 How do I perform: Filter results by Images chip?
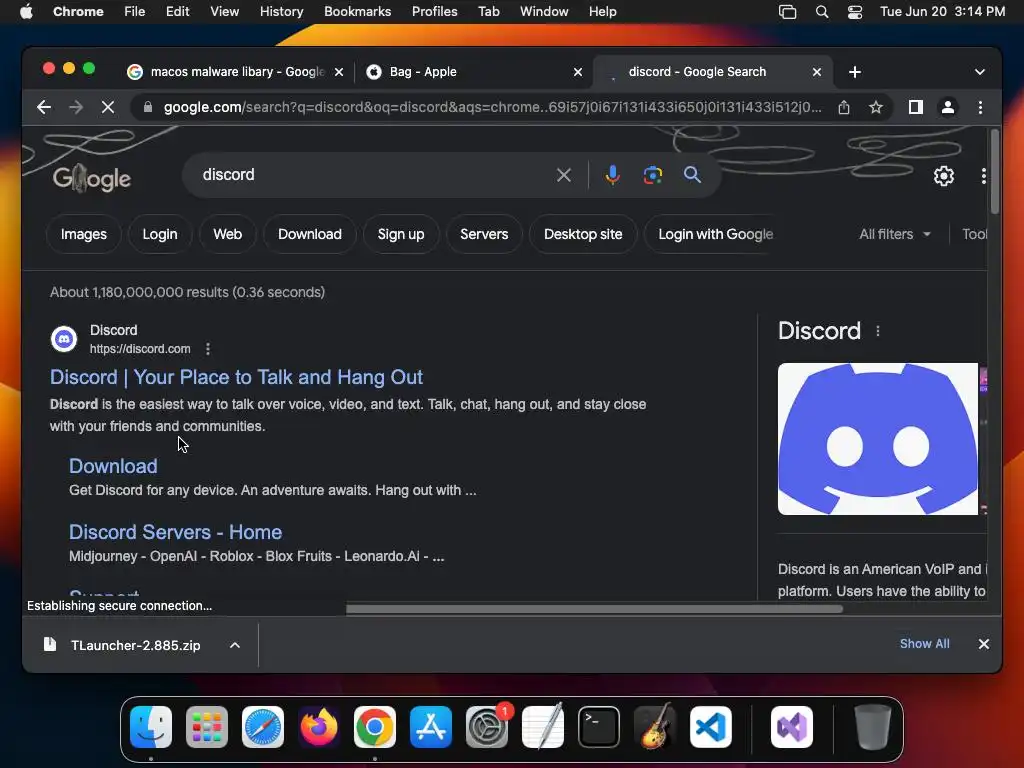(84, 234)
